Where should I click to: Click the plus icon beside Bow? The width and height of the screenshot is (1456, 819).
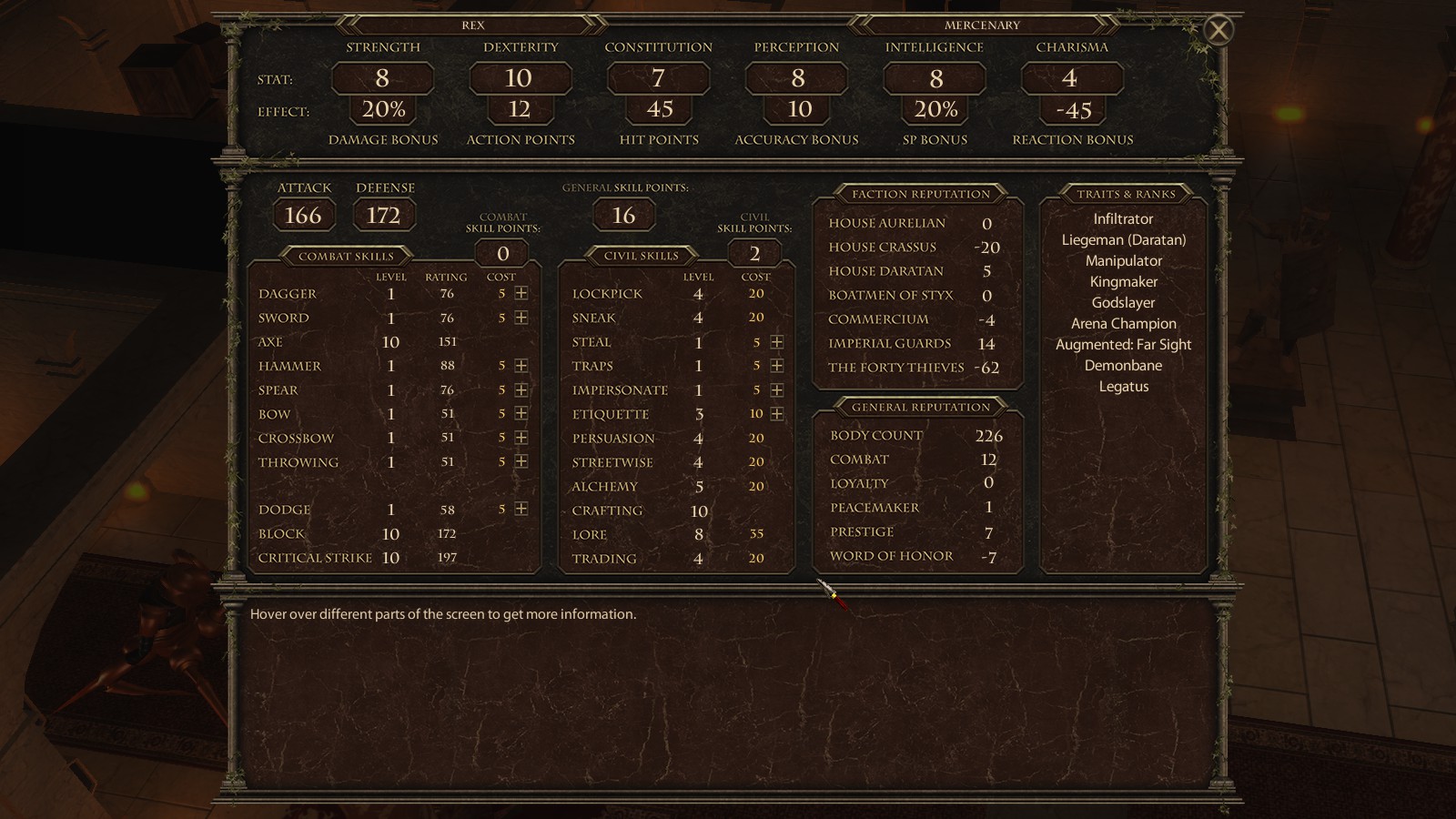coord(521,413)
